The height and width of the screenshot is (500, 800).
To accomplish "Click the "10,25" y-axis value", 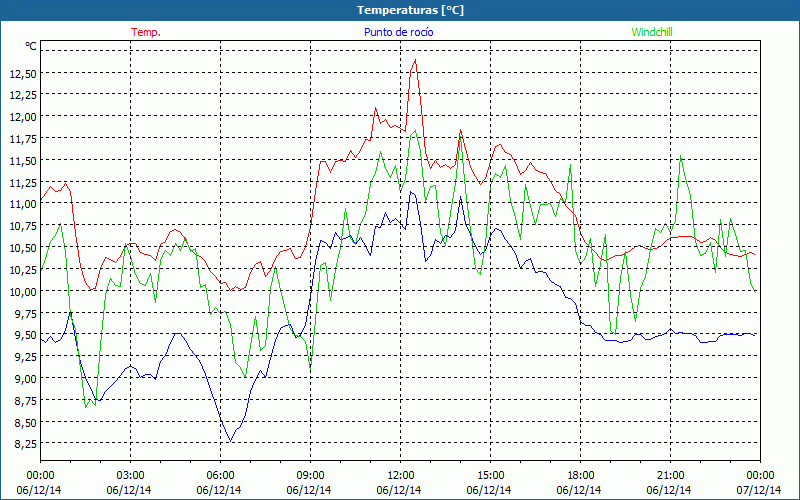I will 23,270.
